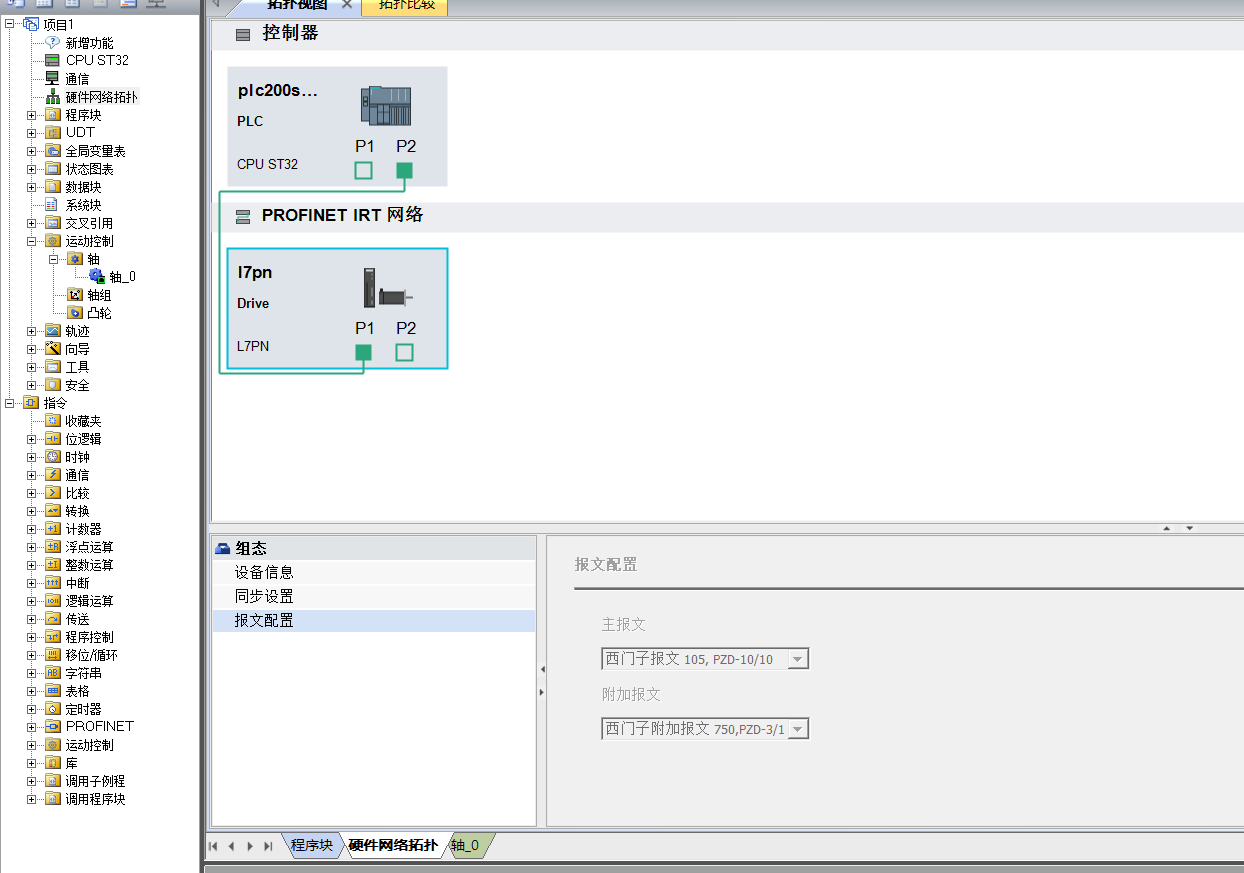Click the 凸轮 folder icon

(75, 312)
